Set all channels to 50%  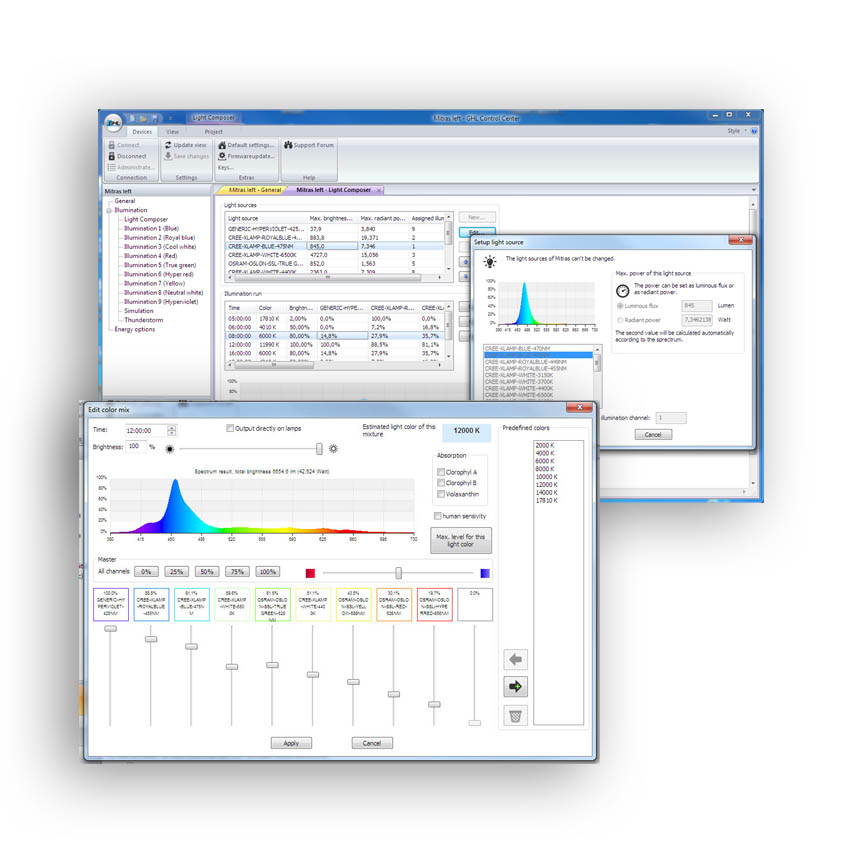[207, 572]
